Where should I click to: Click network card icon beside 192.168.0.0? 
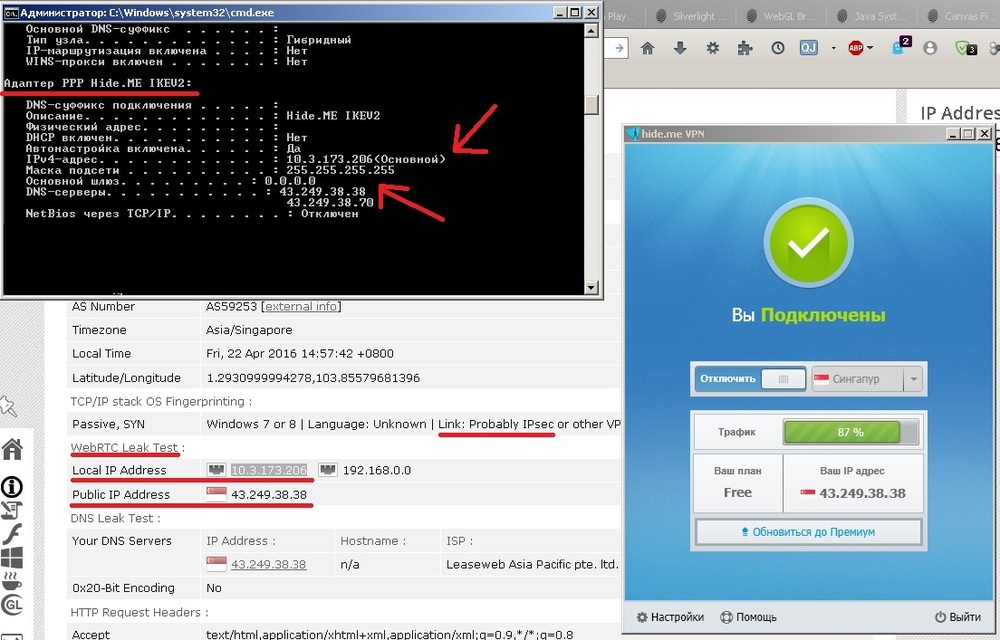pos(328,470)
